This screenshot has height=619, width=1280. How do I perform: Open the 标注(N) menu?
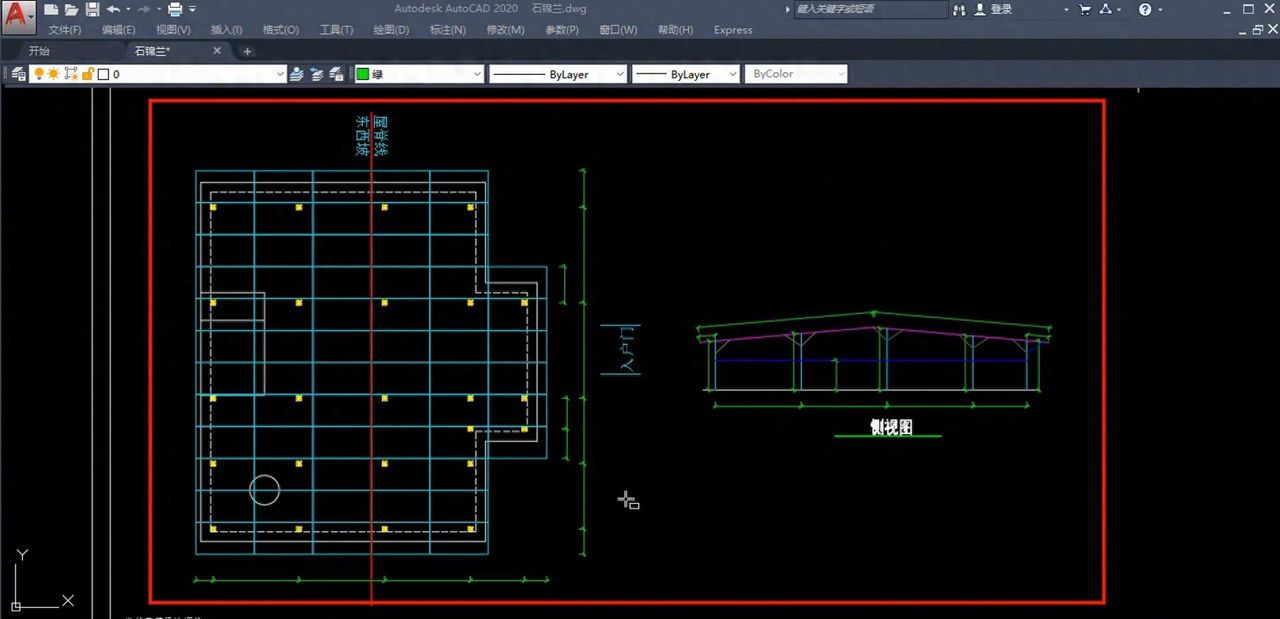[x=447, y=30]
